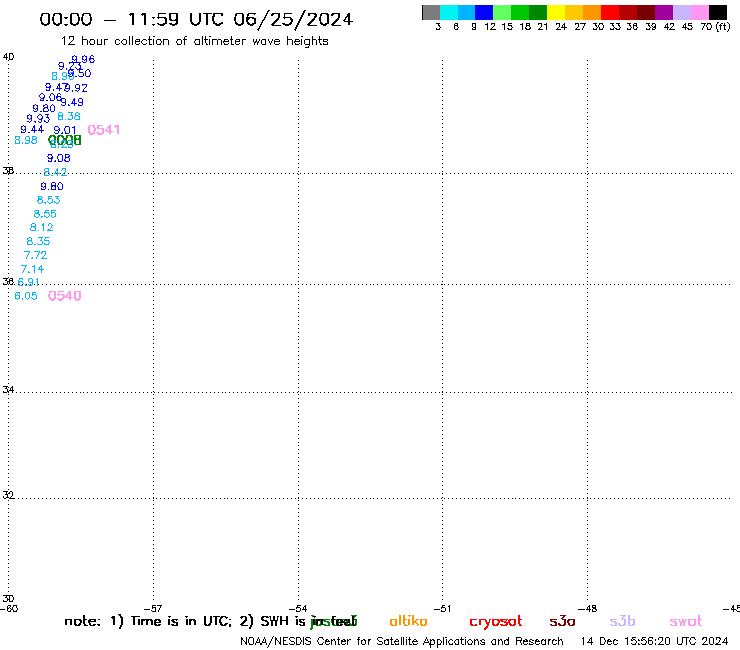Click the date range title '00:00 – 11:59 UTC 06/25/2024'
Screen dimensions: 740x650
coord(196,19)
